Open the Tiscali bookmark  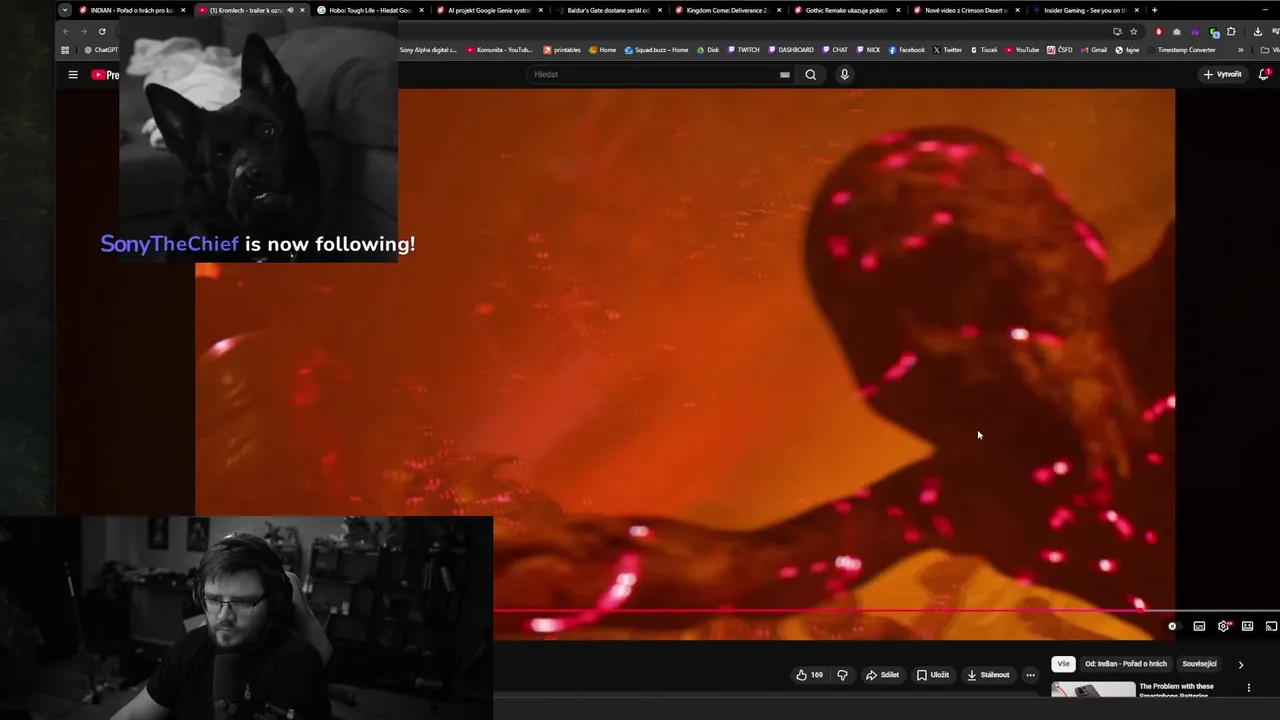984,50
